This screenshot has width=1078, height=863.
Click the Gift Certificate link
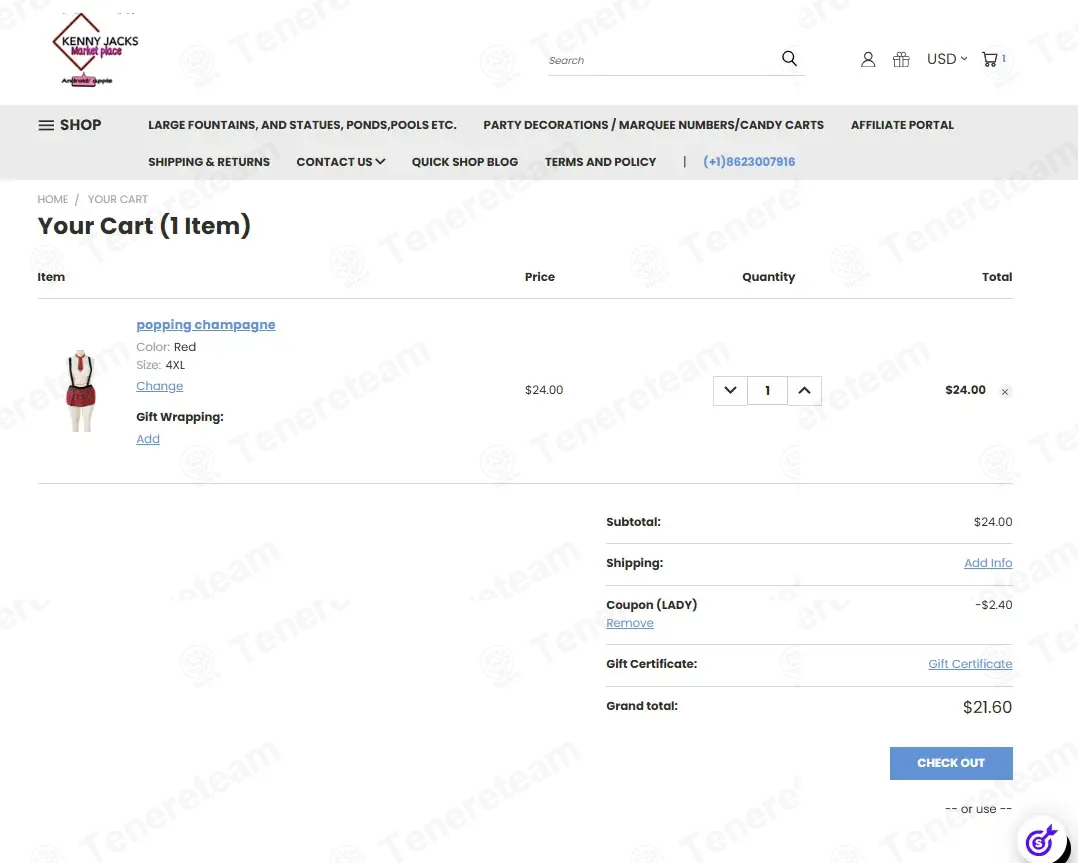point(970,664)
